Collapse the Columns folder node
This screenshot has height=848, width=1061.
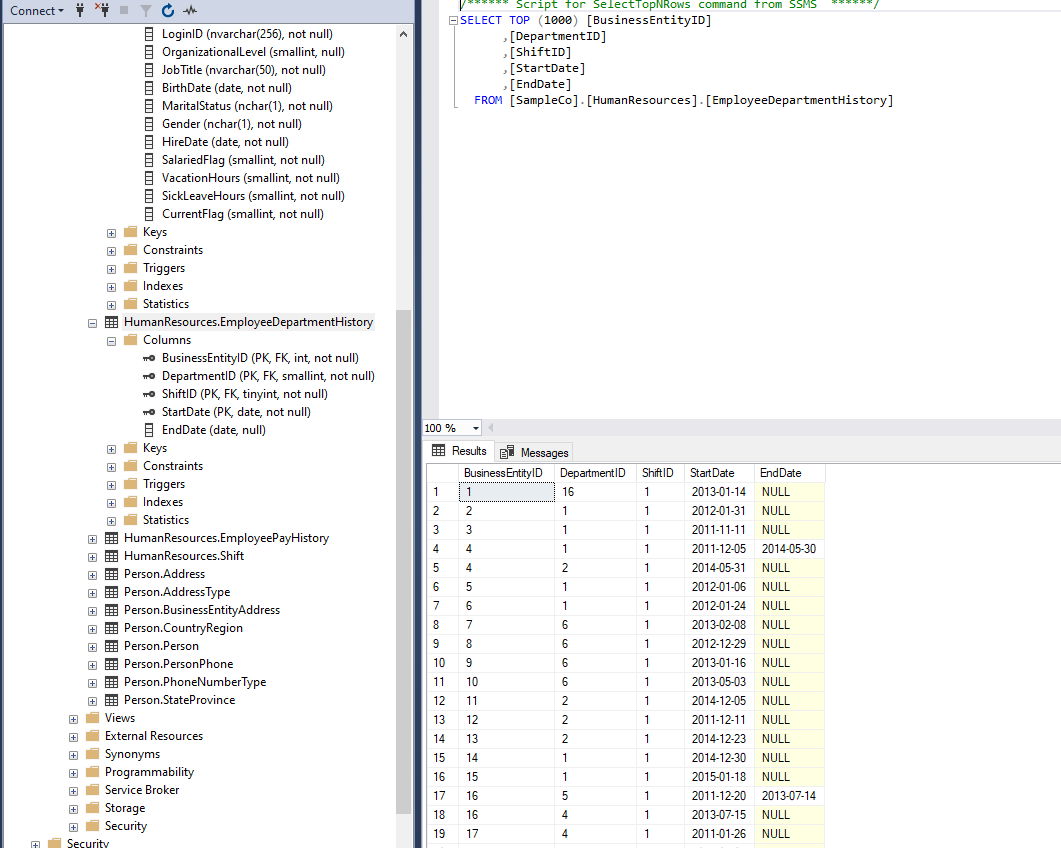pyautogui.click(x=112, y=341)
